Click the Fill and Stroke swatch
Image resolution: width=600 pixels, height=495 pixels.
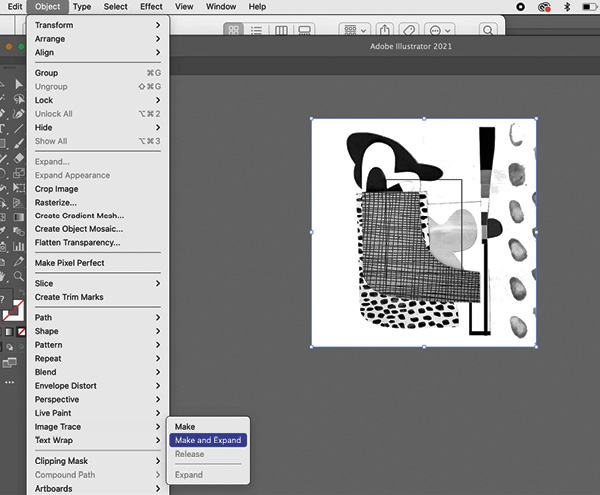(13, 310)
